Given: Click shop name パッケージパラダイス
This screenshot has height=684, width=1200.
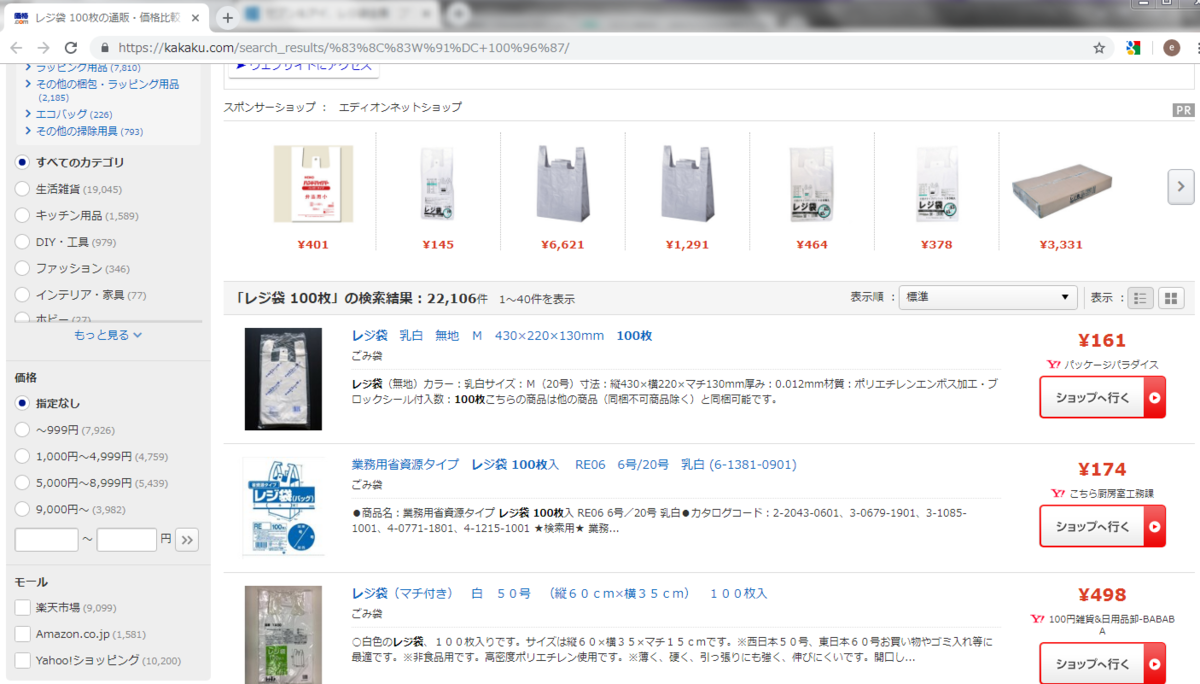Looking at the screenshot, I should click(1111, 365).
